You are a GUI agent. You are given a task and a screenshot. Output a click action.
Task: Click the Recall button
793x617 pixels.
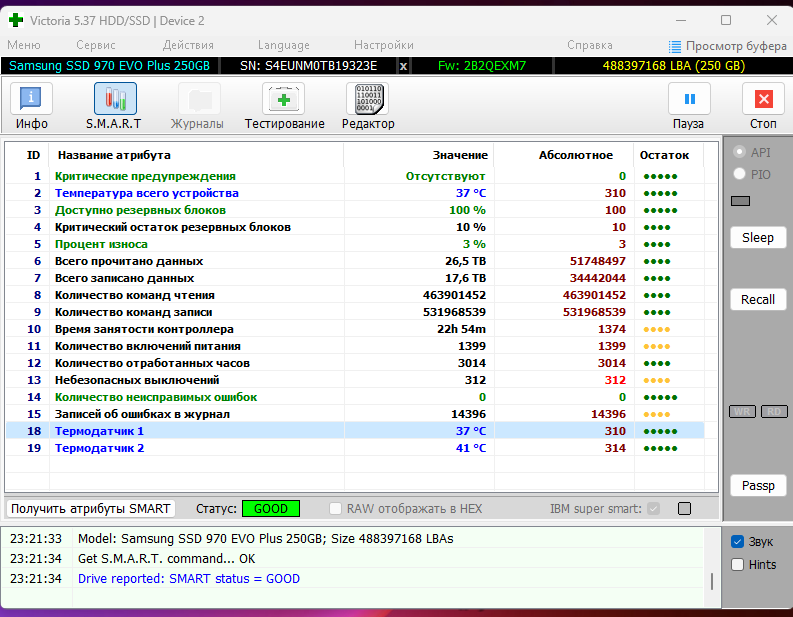pyautogui.click(x=758, y=299)
